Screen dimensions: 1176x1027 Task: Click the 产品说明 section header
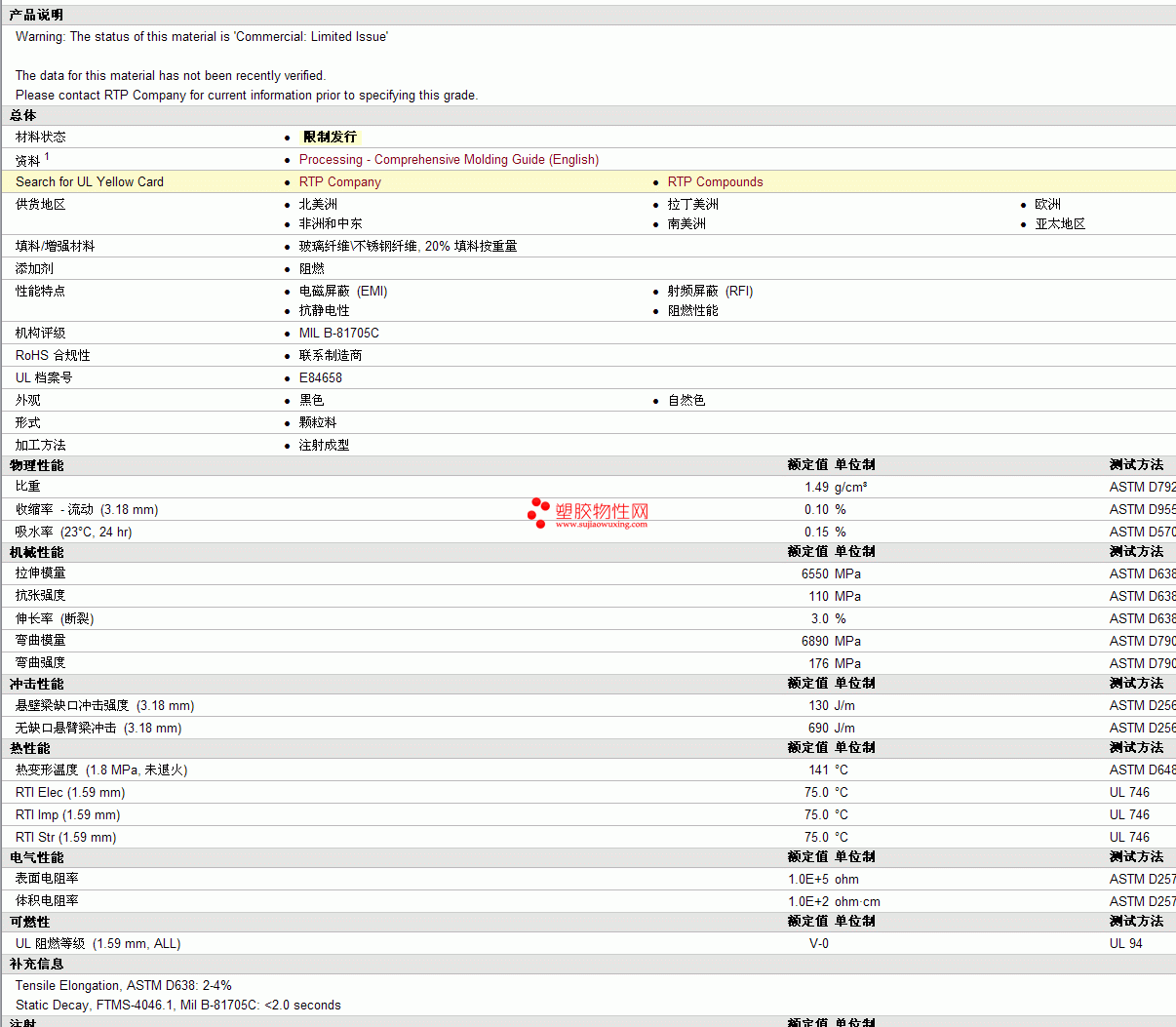click(36, 15)
